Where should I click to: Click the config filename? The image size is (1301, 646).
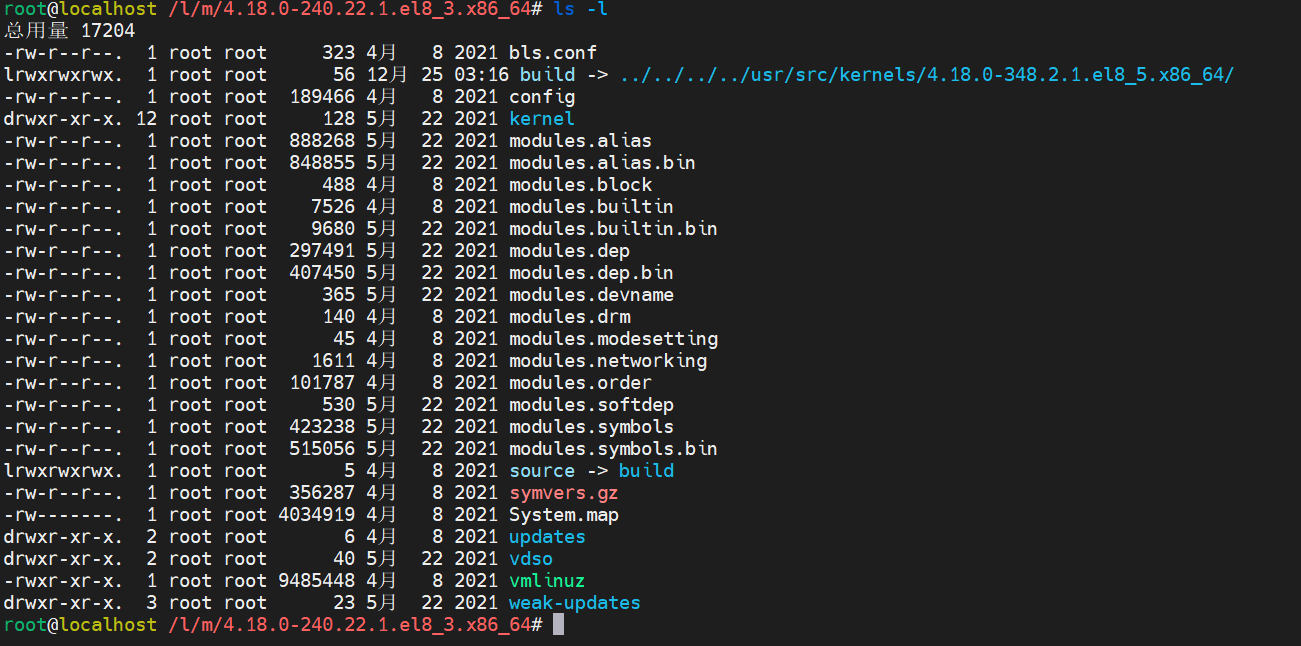point(542,97)
